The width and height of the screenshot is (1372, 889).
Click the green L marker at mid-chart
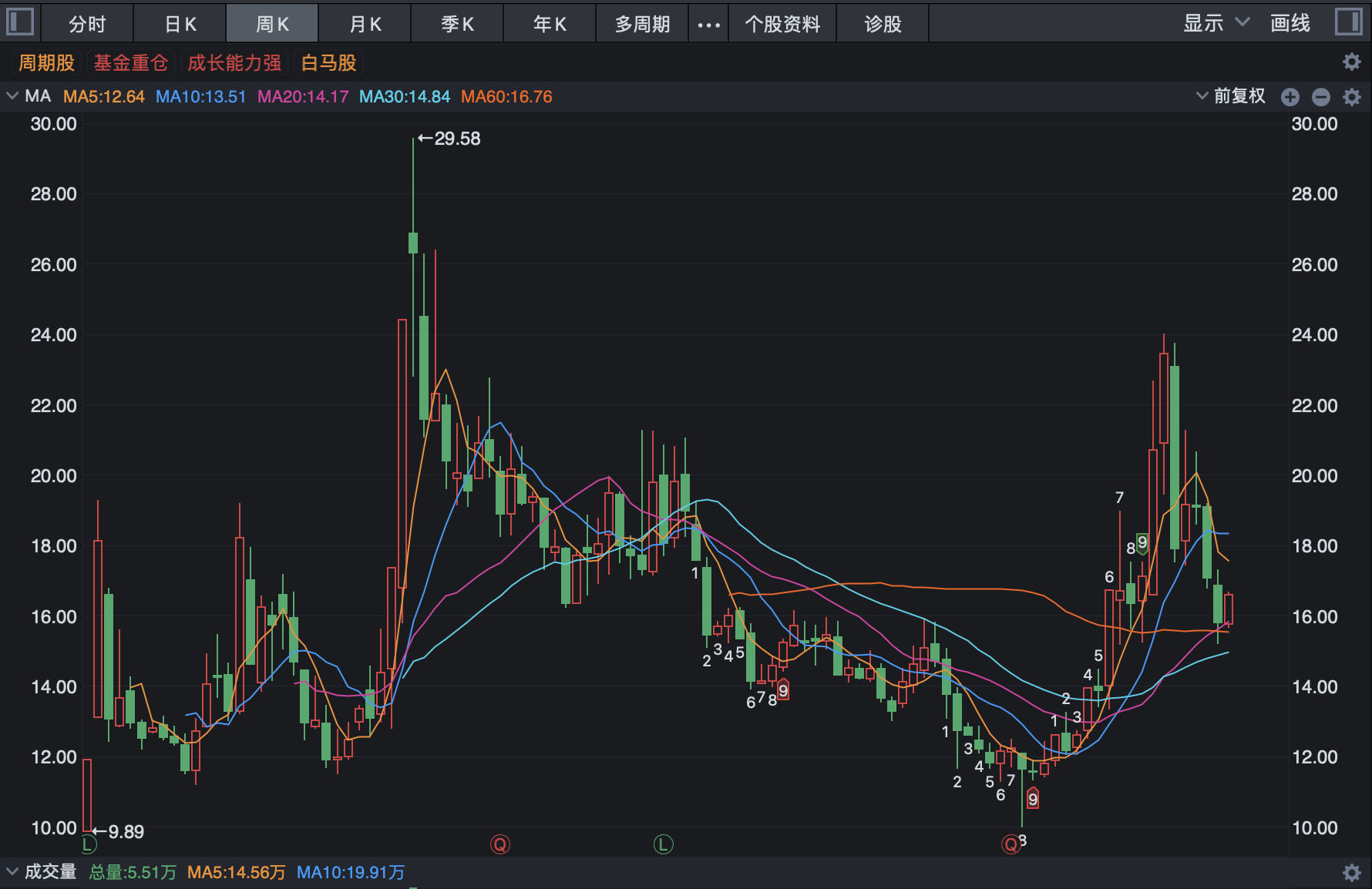pyautogui.click(x=663, y=844)
